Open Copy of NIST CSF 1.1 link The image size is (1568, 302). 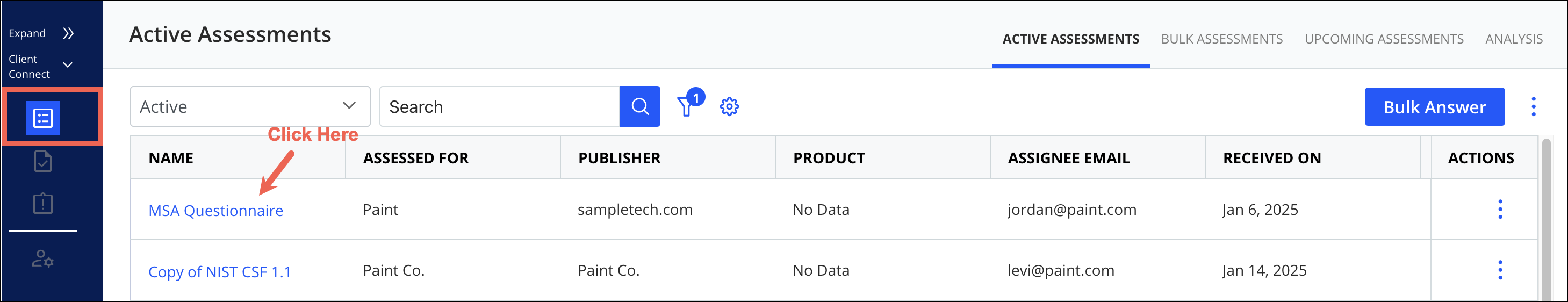[x=220, y=272]
